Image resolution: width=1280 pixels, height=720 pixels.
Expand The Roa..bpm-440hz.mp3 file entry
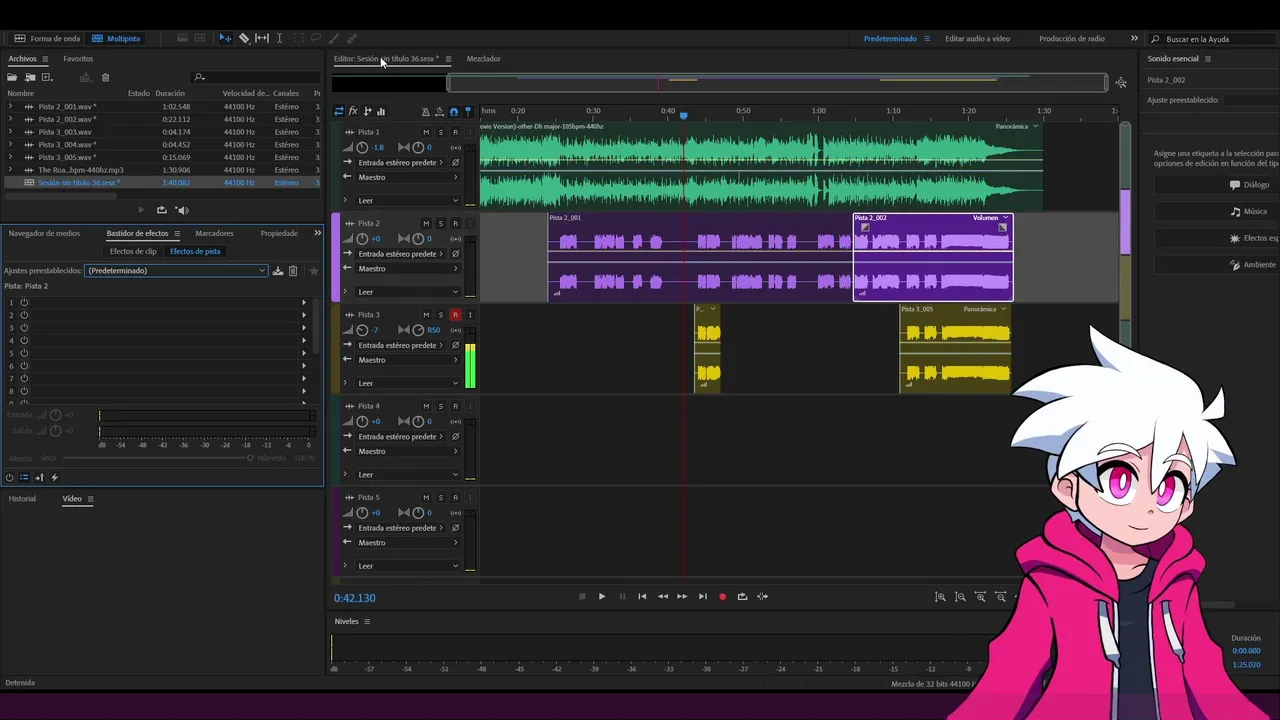click(11, 170)
